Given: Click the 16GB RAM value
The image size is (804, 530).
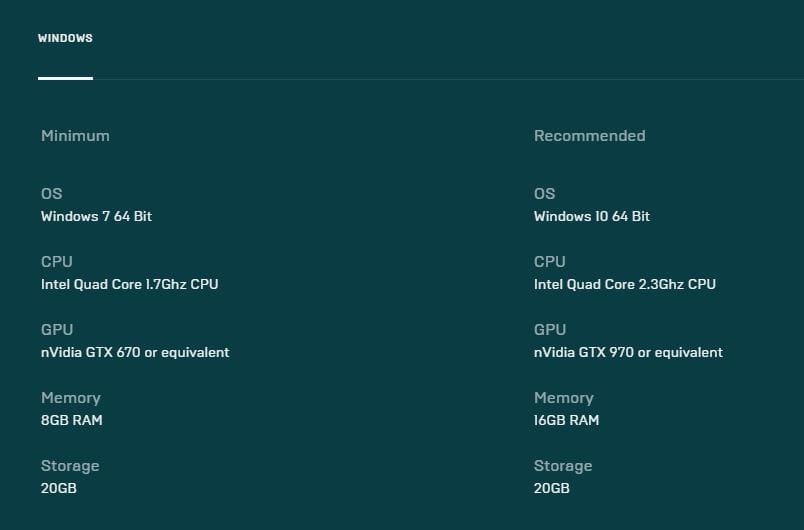Looking at the screenshot, I should click(x=566, y=420).
